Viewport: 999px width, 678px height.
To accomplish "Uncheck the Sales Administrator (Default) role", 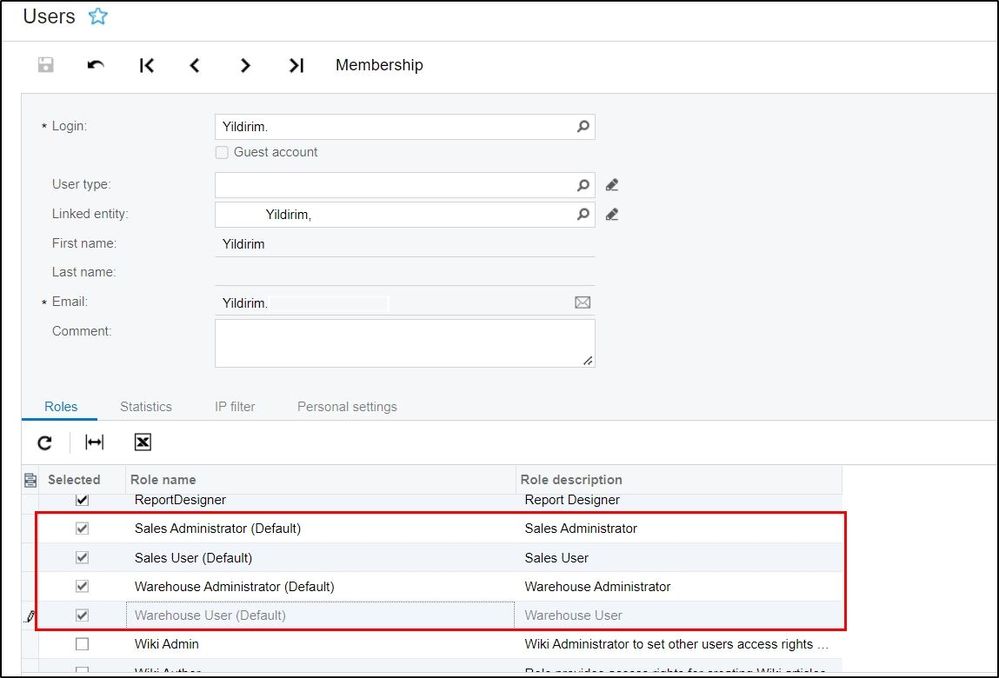I will click(82, 528).
